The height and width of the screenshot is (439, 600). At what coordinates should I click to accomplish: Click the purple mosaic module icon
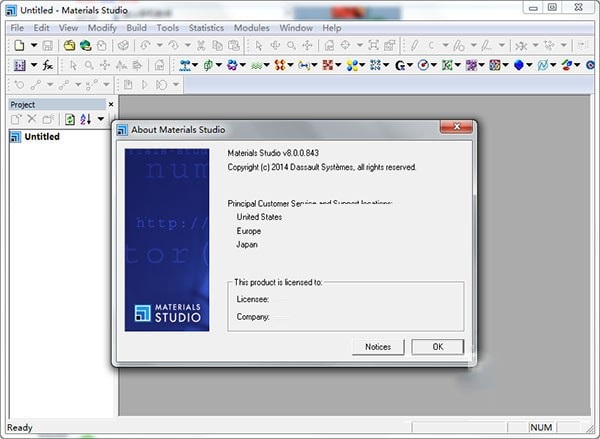(x=471, y=65)
